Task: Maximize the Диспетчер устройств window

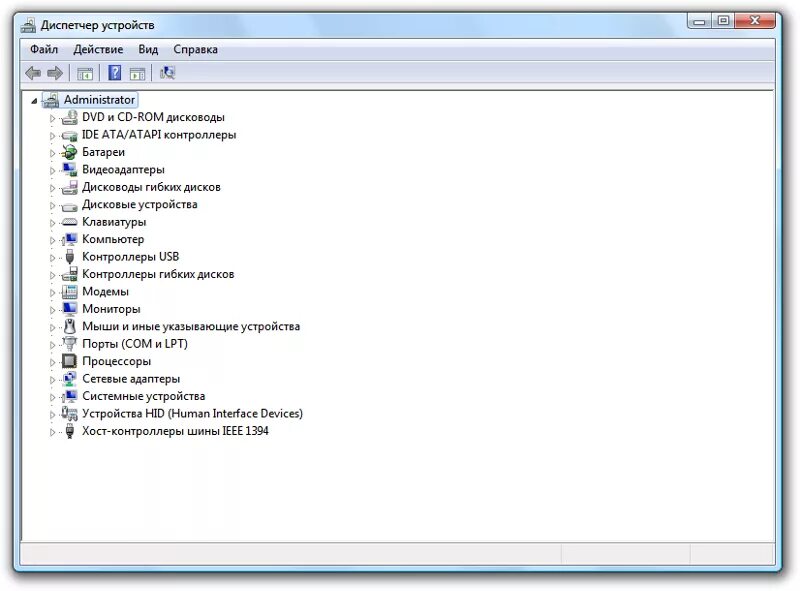Action: pos(723,21)
